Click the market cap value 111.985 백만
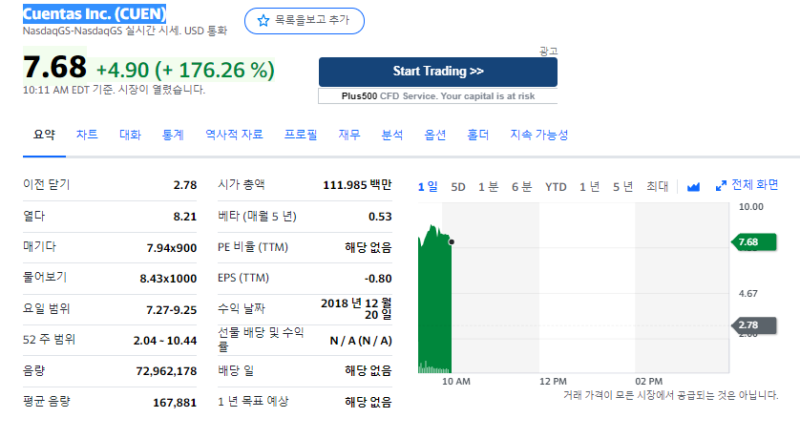 pos(357,185)
